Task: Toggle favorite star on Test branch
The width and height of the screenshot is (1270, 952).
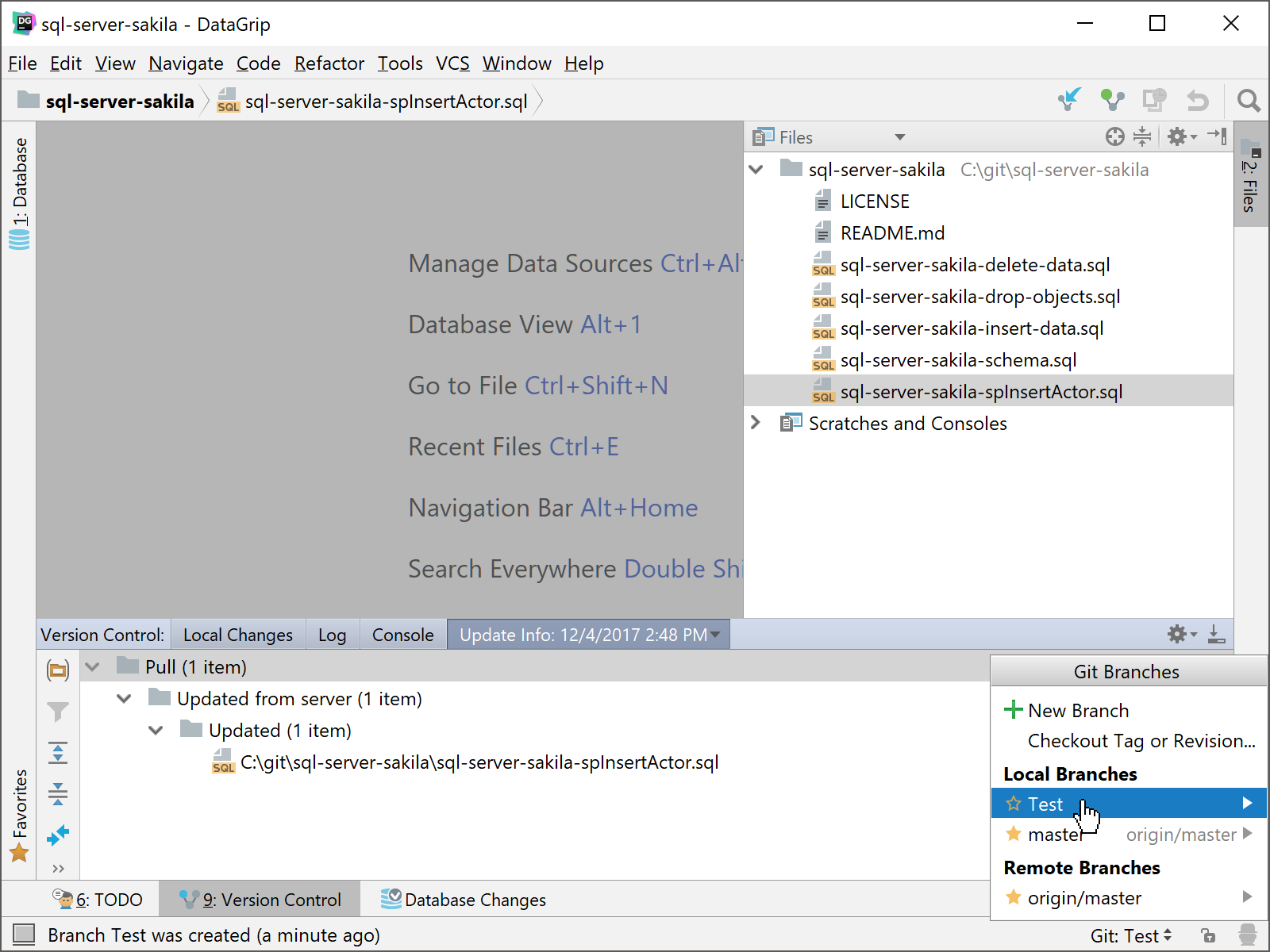Action: click(1014, 804)
